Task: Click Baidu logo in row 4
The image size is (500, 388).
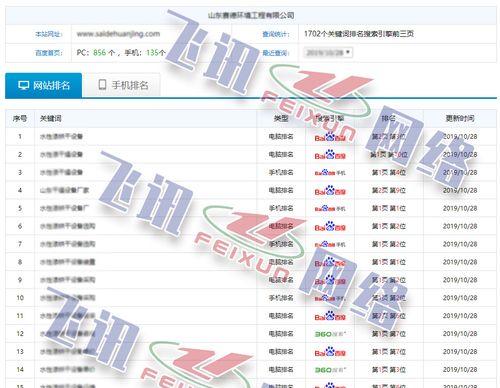Action: point(330,191)
